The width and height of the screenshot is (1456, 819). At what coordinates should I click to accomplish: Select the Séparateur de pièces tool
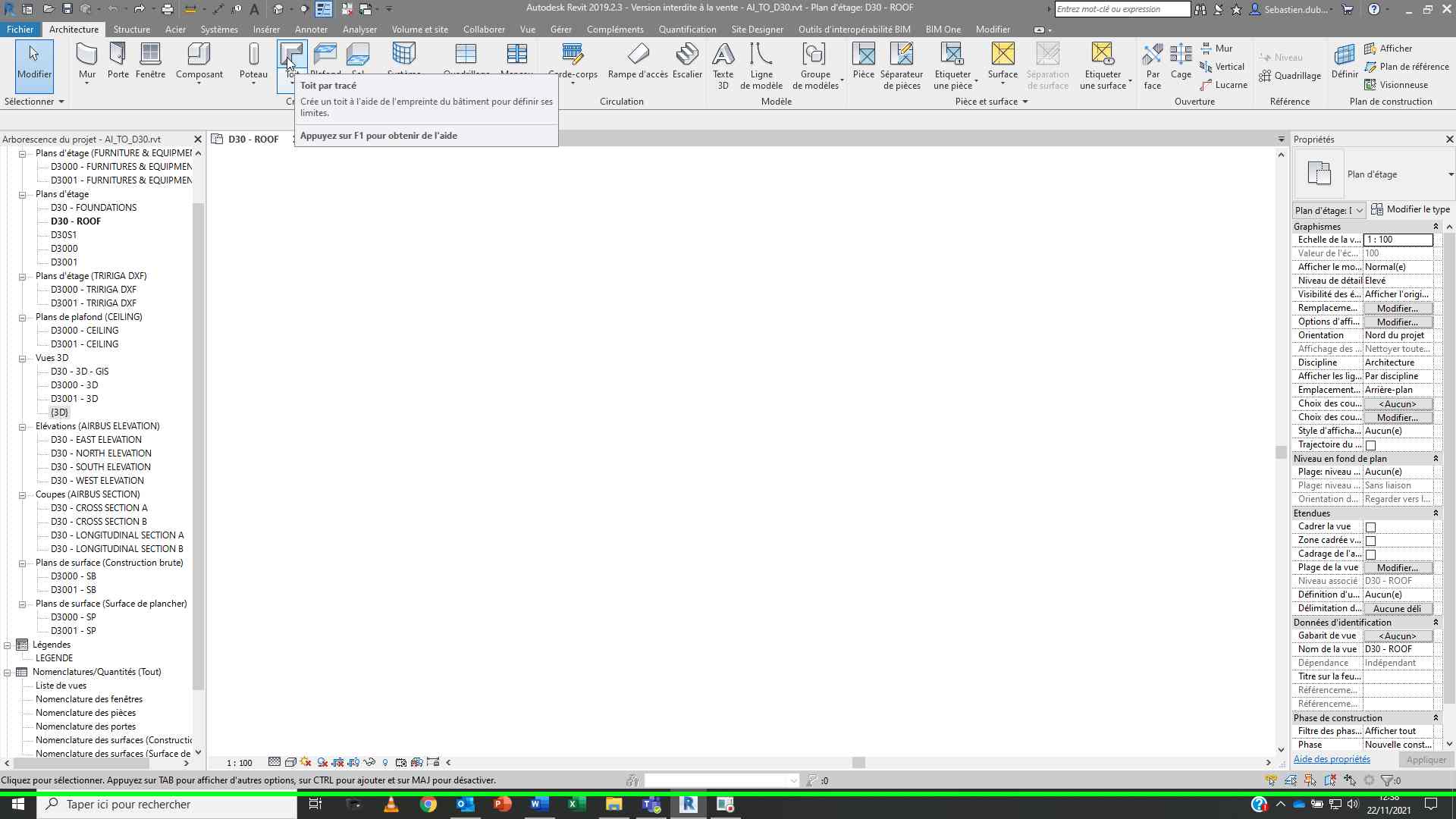click(901, 66)
